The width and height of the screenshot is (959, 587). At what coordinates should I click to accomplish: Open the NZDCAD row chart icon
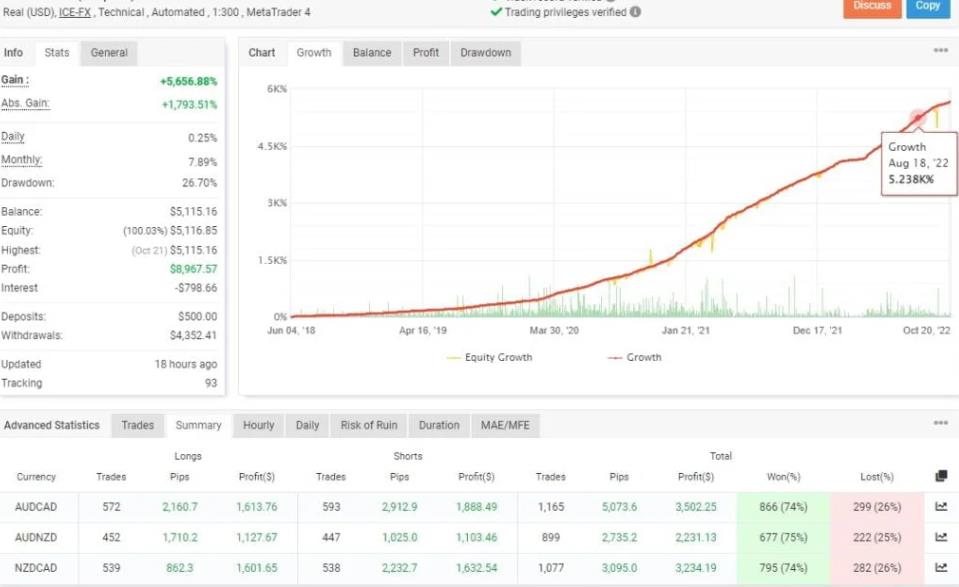pos(940,568)
